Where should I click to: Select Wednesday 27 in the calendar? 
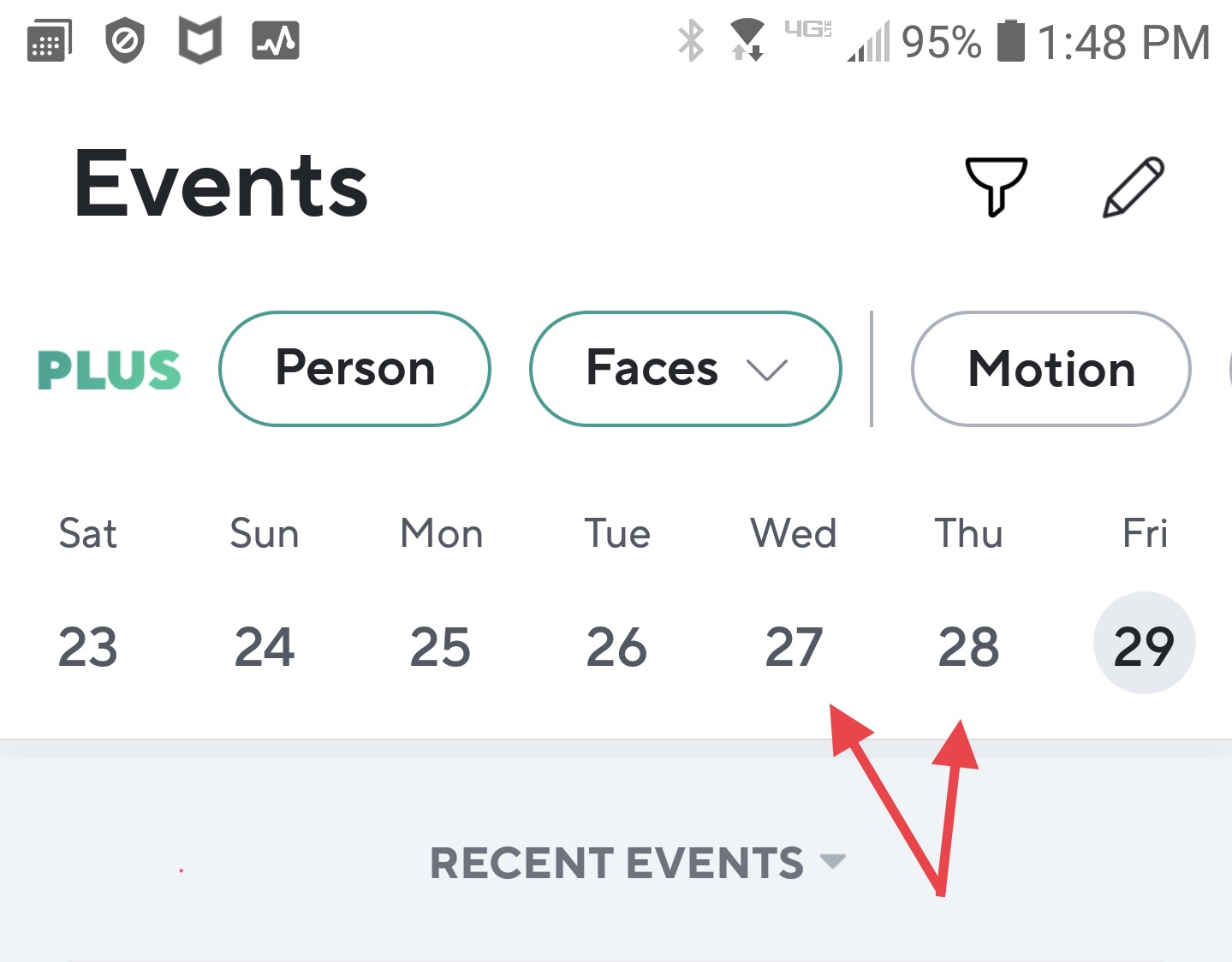click(794, 647)
